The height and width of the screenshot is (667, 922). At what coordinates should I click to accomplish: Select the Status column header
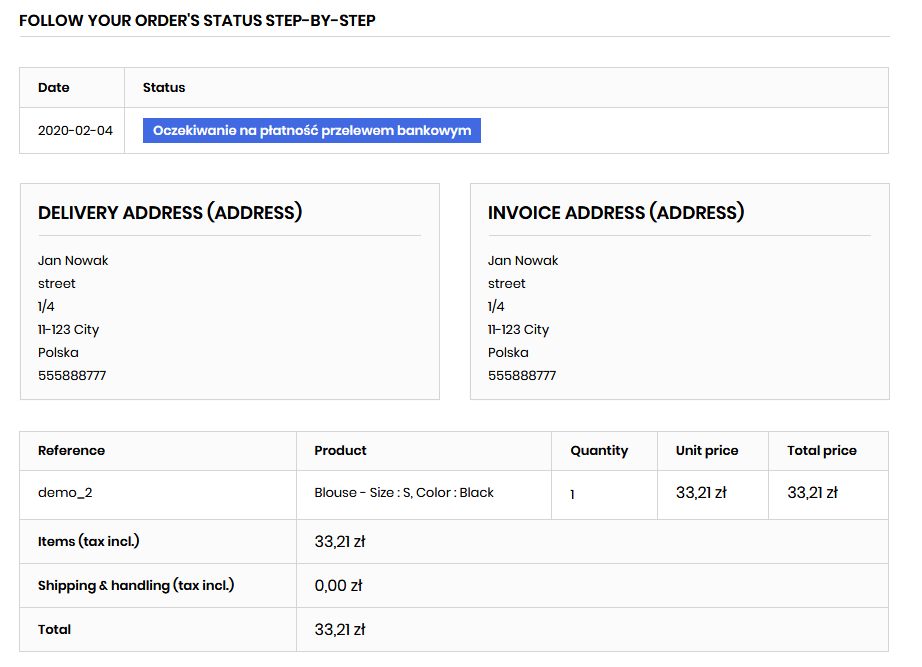164,88
